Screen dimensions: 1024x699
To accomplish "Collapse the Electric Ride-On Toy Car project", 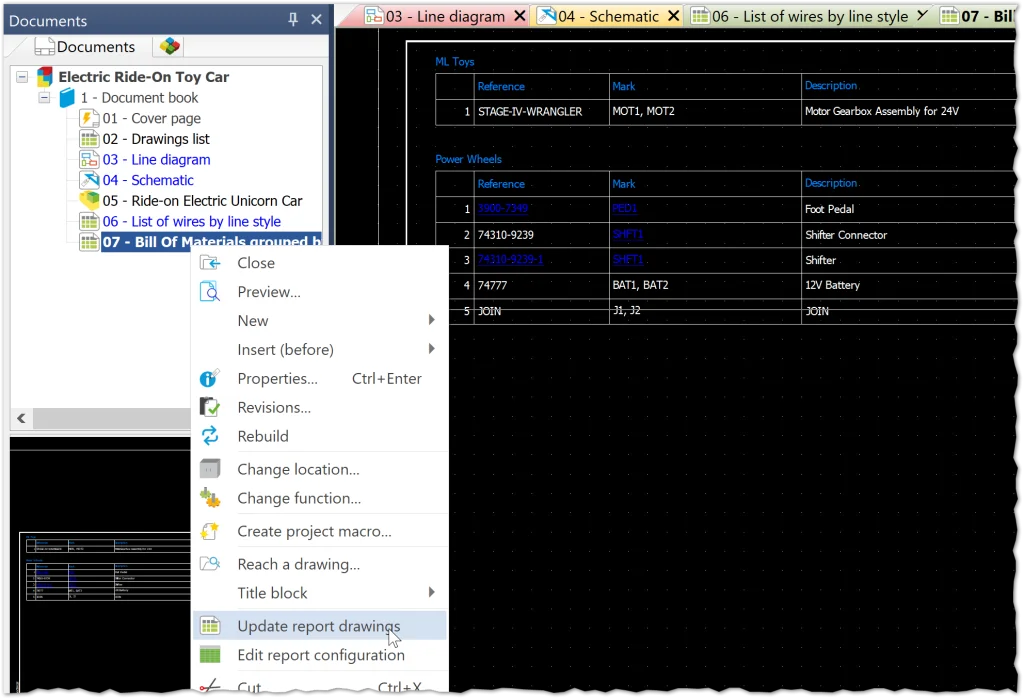I will tap(23, 77).
